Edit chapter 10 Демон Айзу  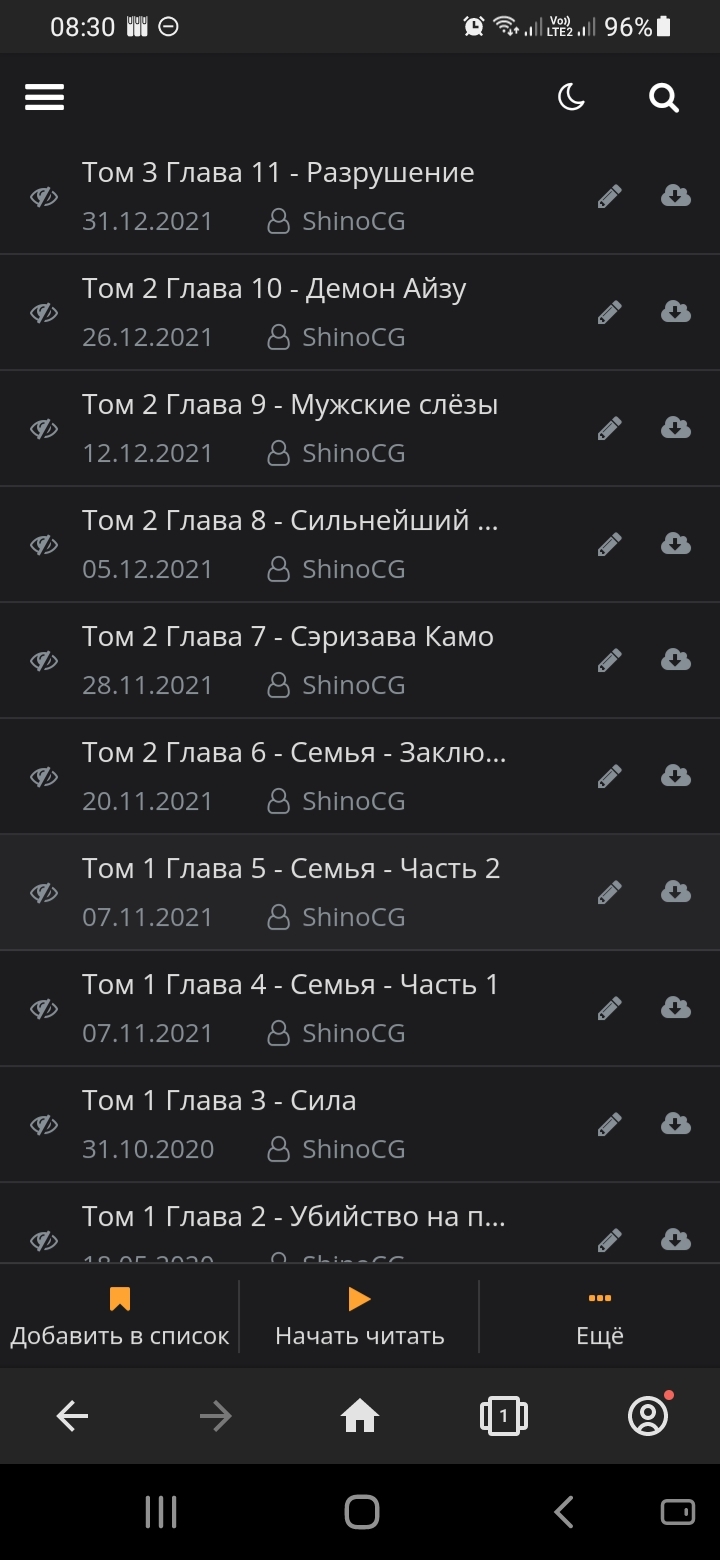[609, 313]
